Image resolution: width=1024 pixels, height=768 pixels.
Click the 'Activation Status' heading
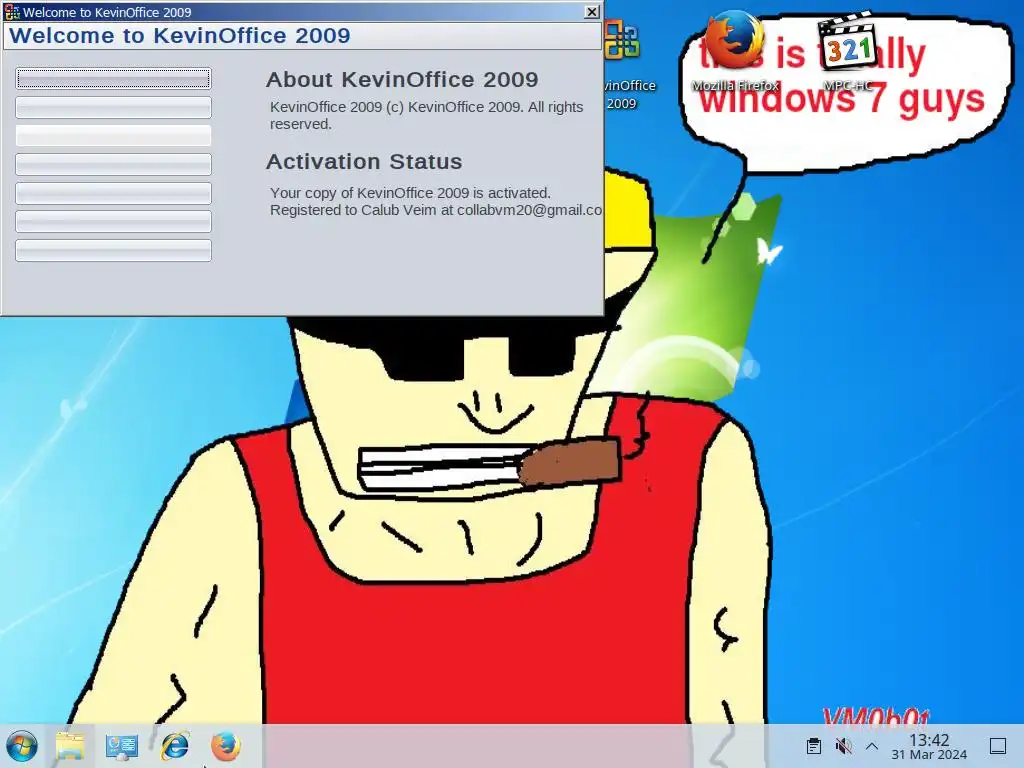[x=364, y=161]
